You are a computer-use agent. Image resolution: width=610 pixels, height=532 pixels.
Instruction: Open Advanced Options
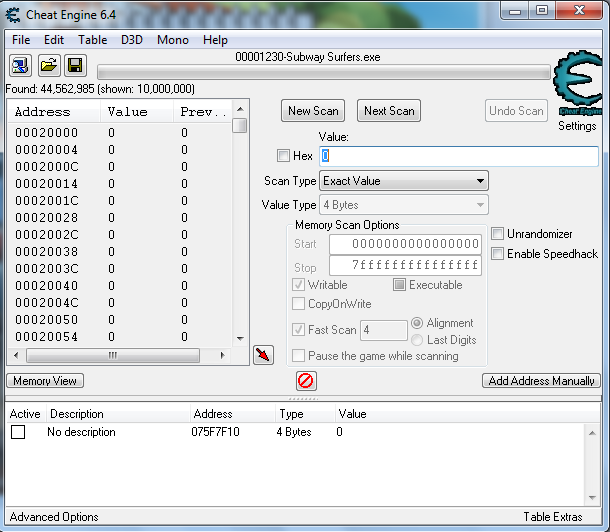pos(54,517)
